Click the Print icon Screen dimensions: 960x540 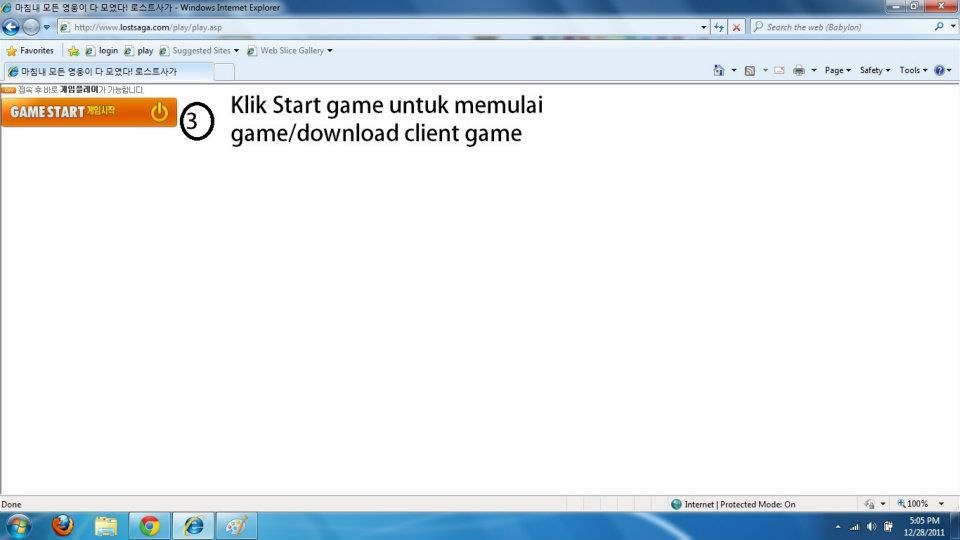coord(799,70)
